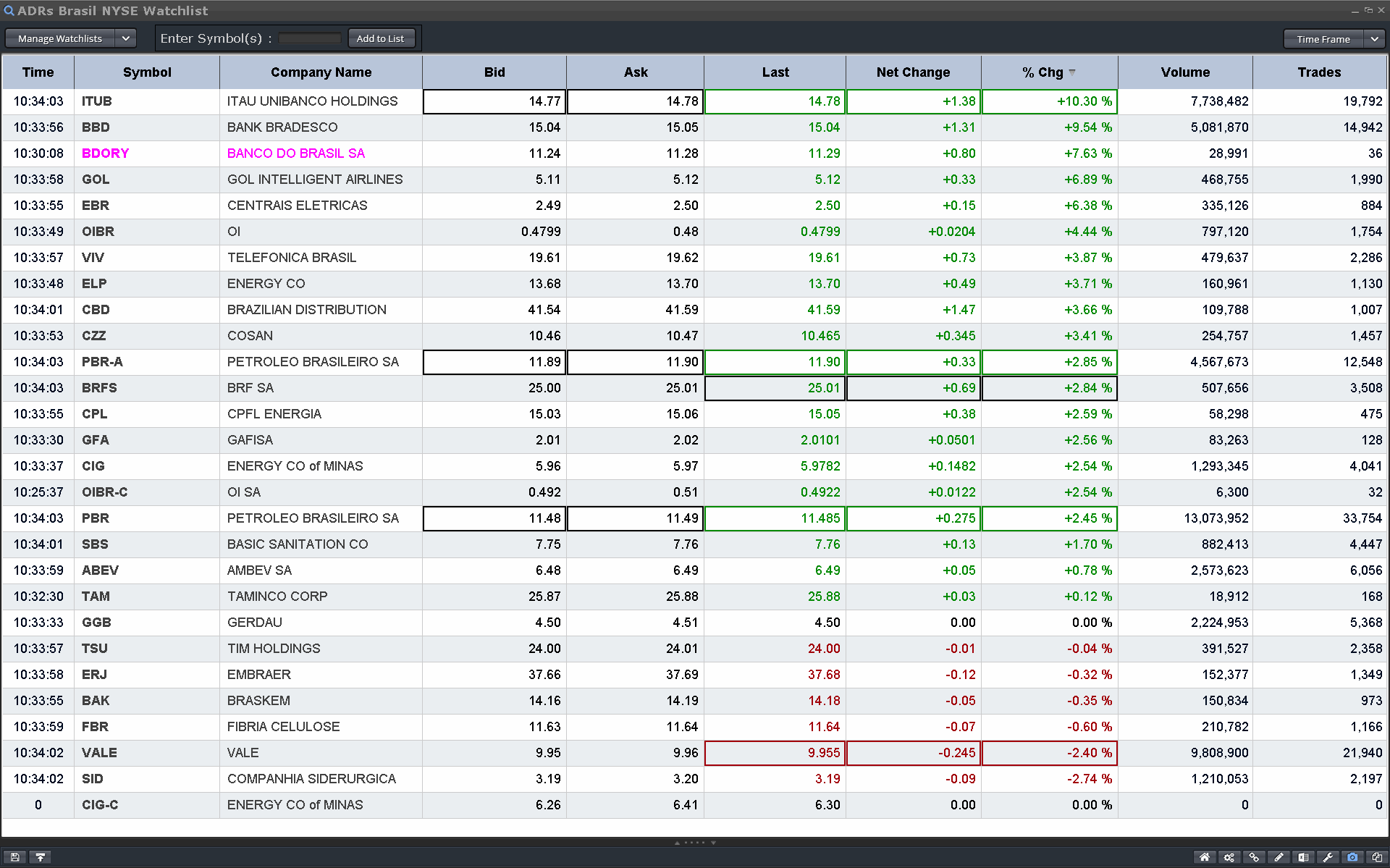Screen dimensions: 1390x868
Task: Click the panel resize handle dots at bottom
Action: pyautogui.click(x=695, y=843)
